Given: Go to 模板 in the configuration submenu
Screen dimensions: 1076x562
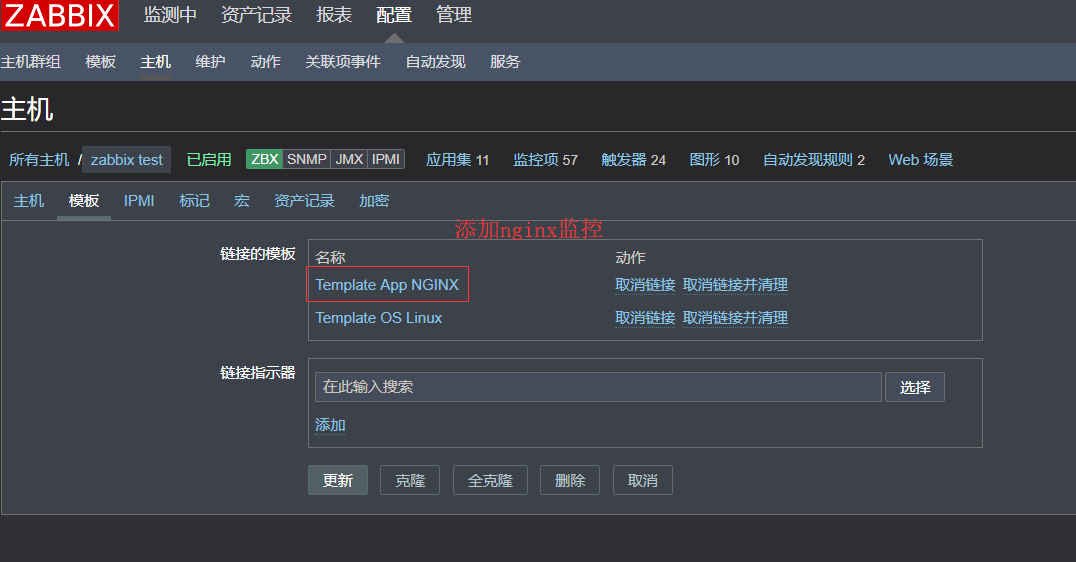Looking at the screenshot, I should 100,62.
